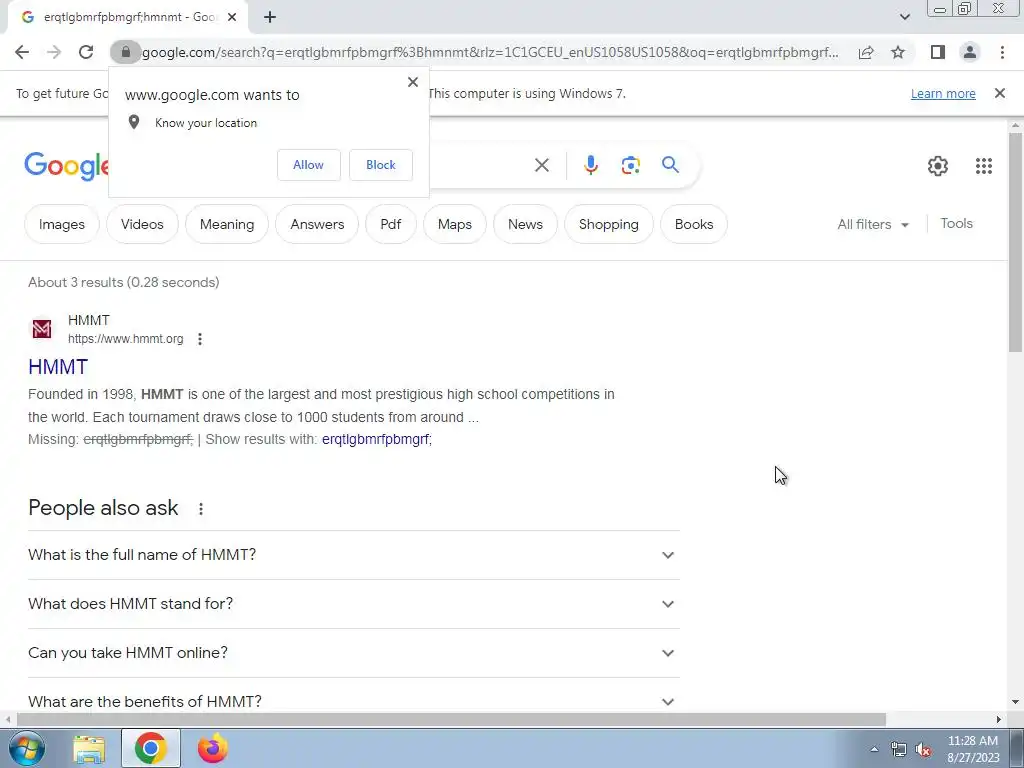Screen dimensions: 1024x768
Task: Expand What is the full name of HMMT
Action: point(353,554)
